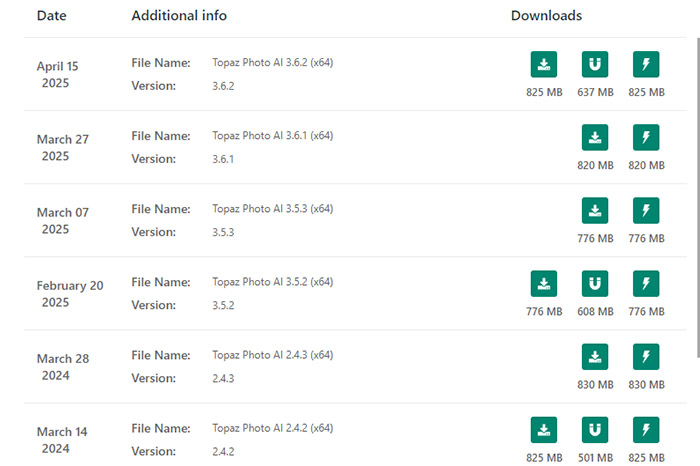
Task: Click the direct download icon for Topaz Photo AI 2.4.3
Action: [x=595, y=357]
